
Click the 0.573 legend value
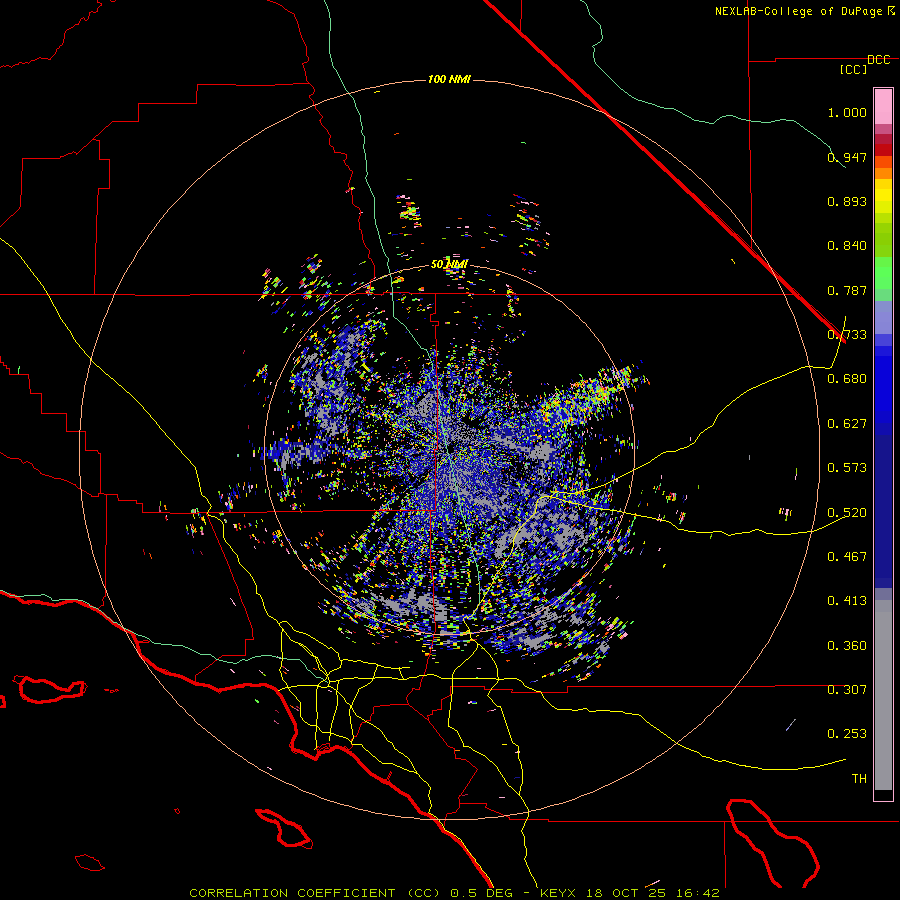point(847,468)
